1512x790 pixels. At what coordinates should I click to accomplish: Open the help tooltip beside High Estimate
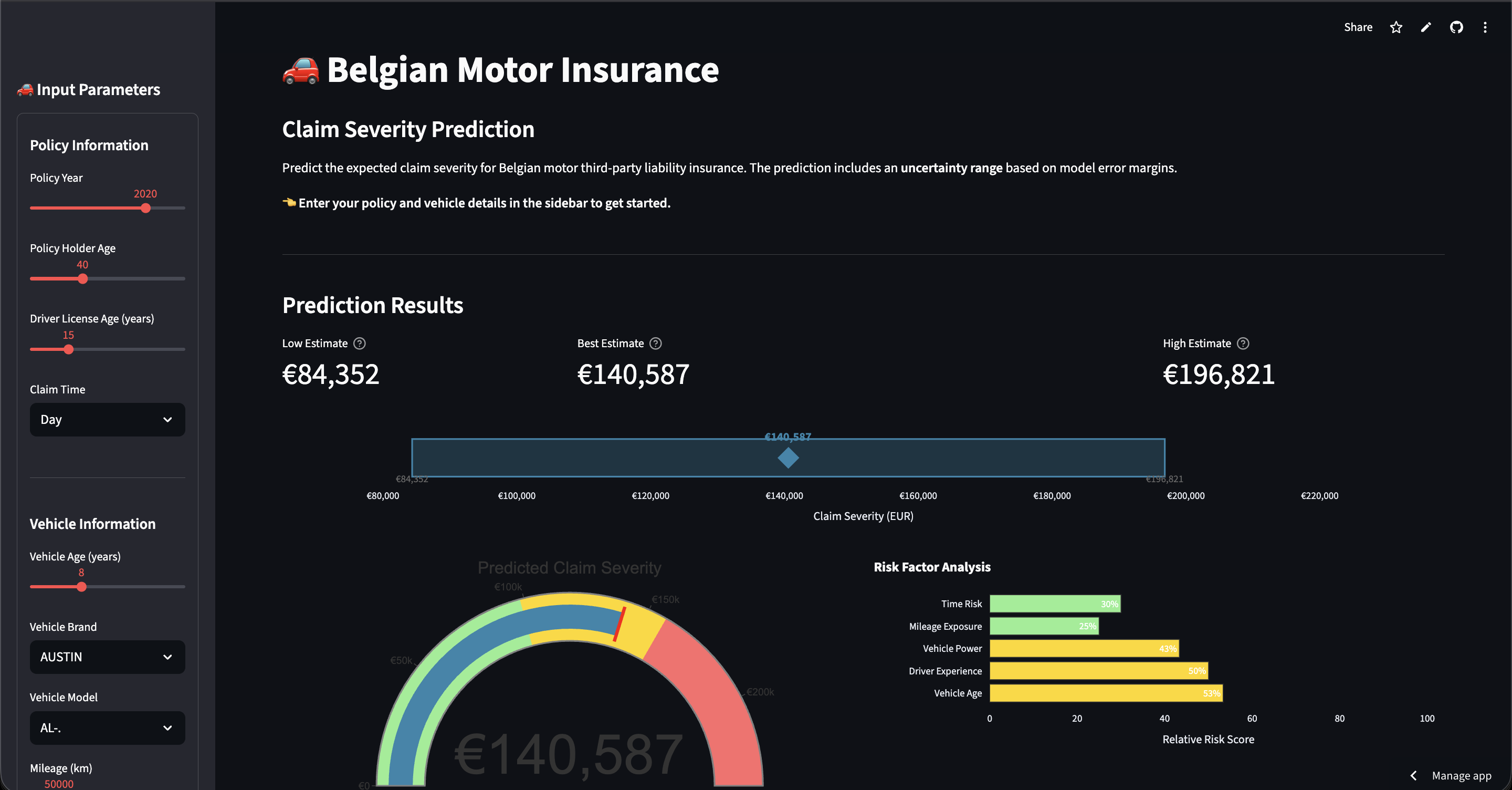pyautogui.click(x=1243, y=344)
